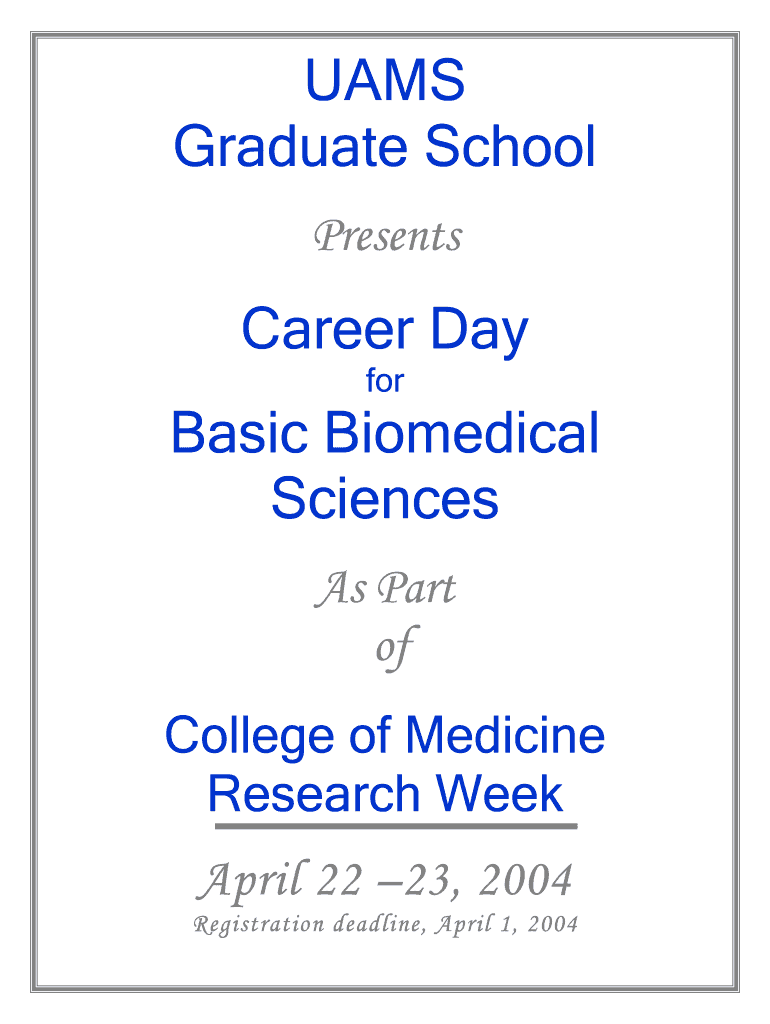Click the "UAMS" heading at the top

coord(385,81)
